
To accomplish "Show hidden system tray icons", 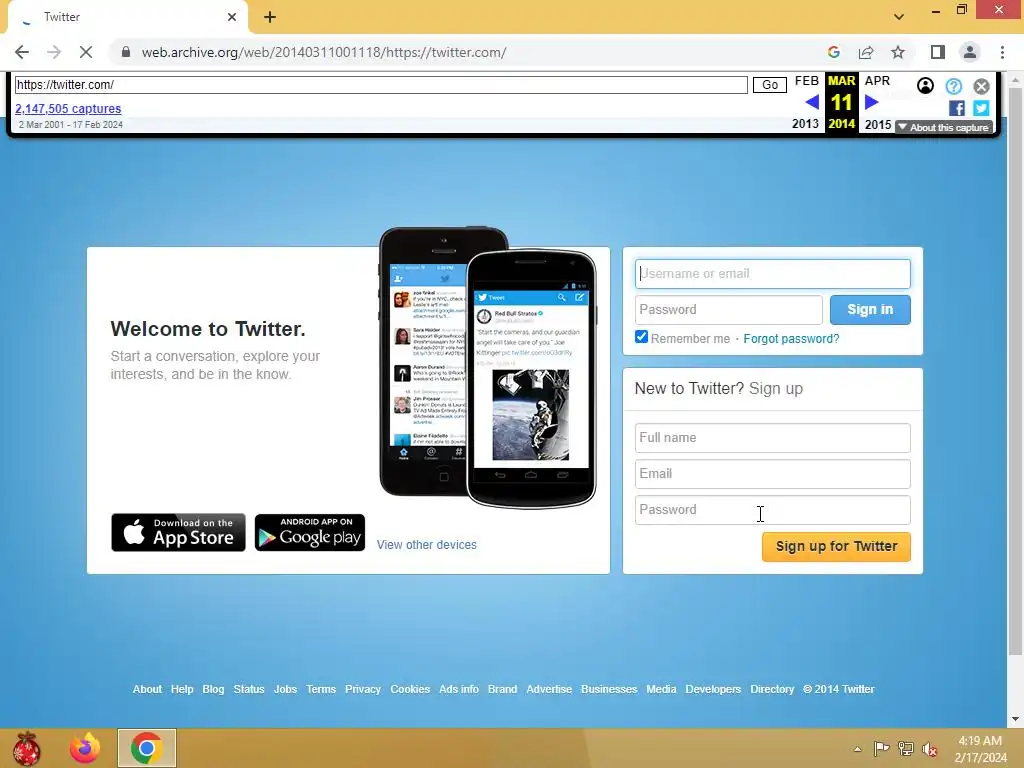I will 857,749.
